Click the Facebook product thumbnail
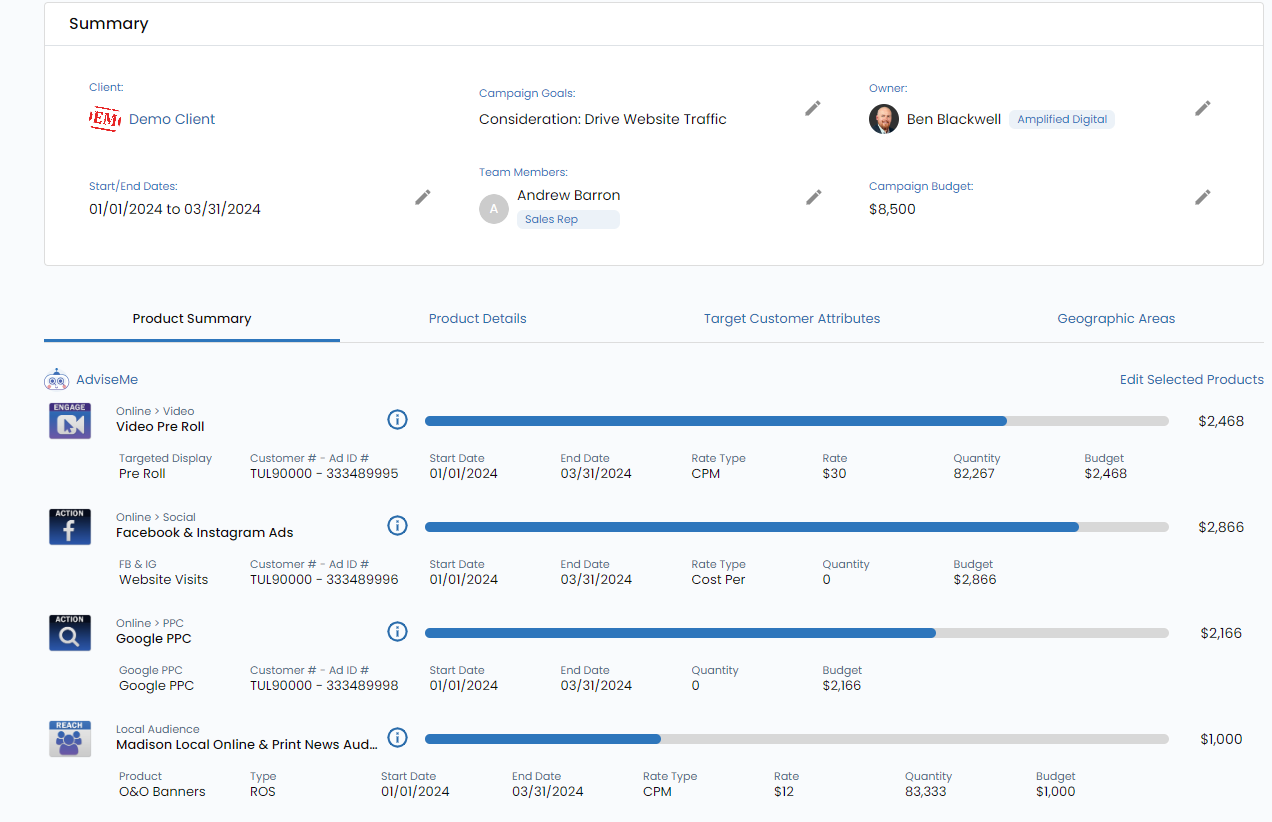Screen dimensions: 1272x822 click(70, 527)
